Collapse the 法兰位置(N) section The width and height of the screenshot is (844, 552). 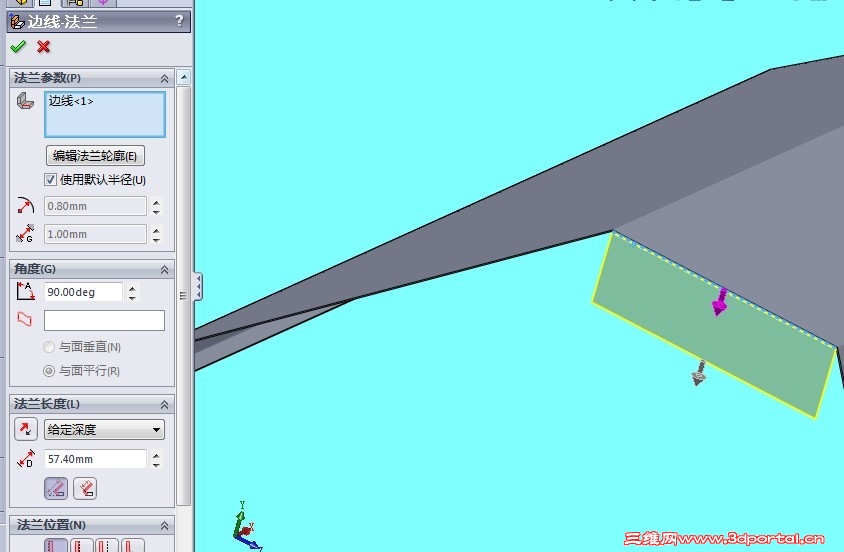(164, 526)
